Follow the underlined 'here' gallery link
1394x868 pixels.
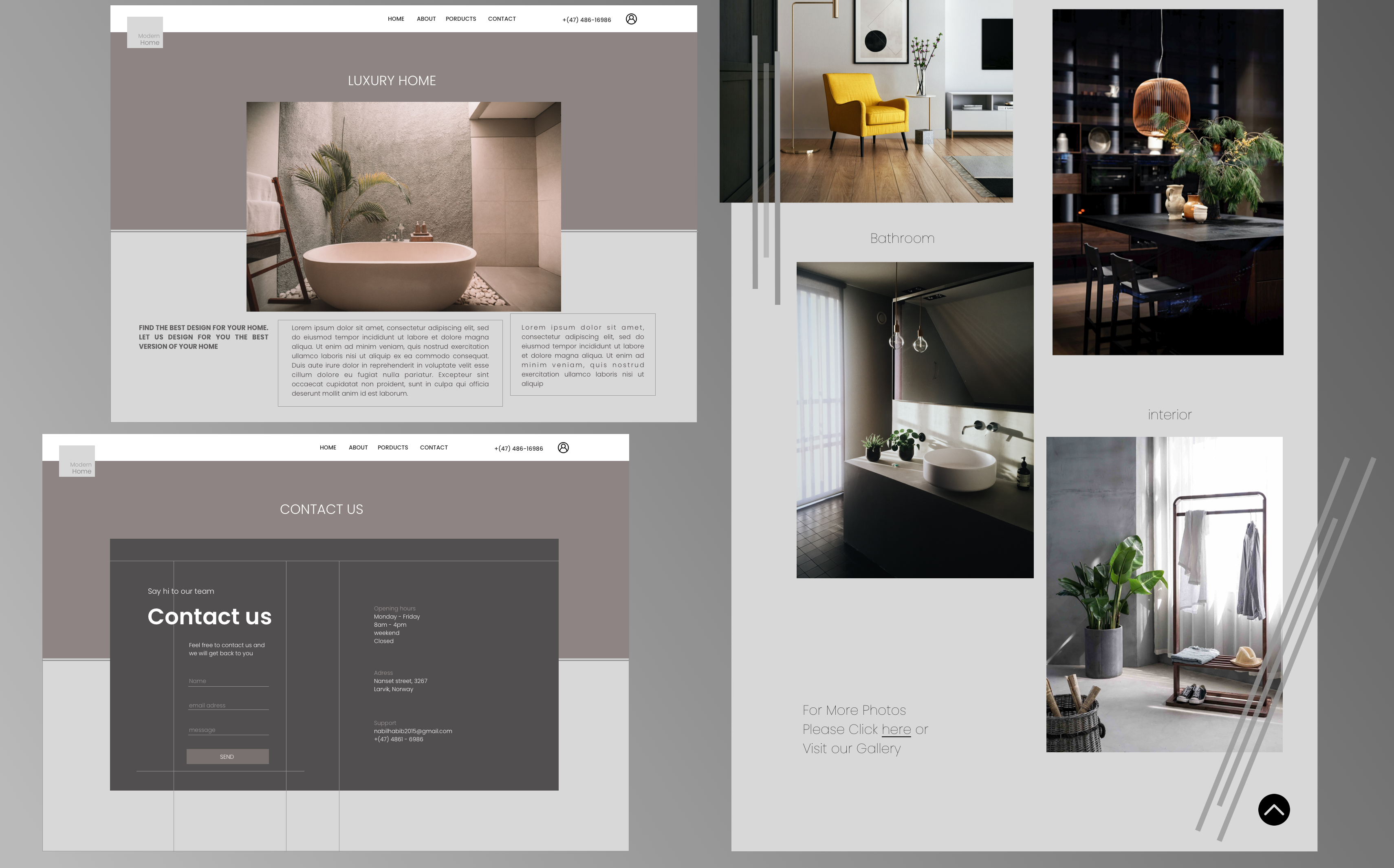896,729
